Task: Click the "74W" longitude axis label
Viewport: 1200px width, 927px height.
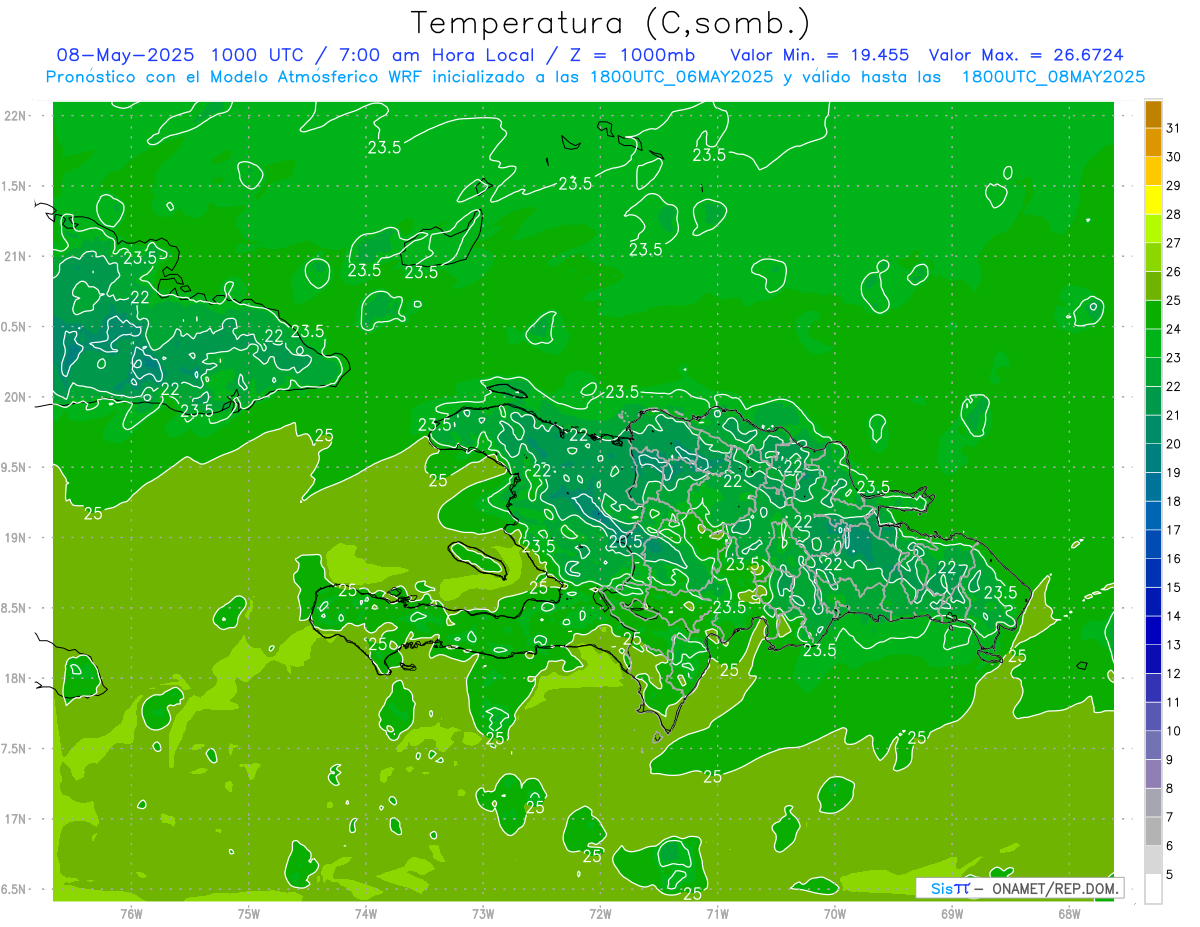Action: coord(365,913)
